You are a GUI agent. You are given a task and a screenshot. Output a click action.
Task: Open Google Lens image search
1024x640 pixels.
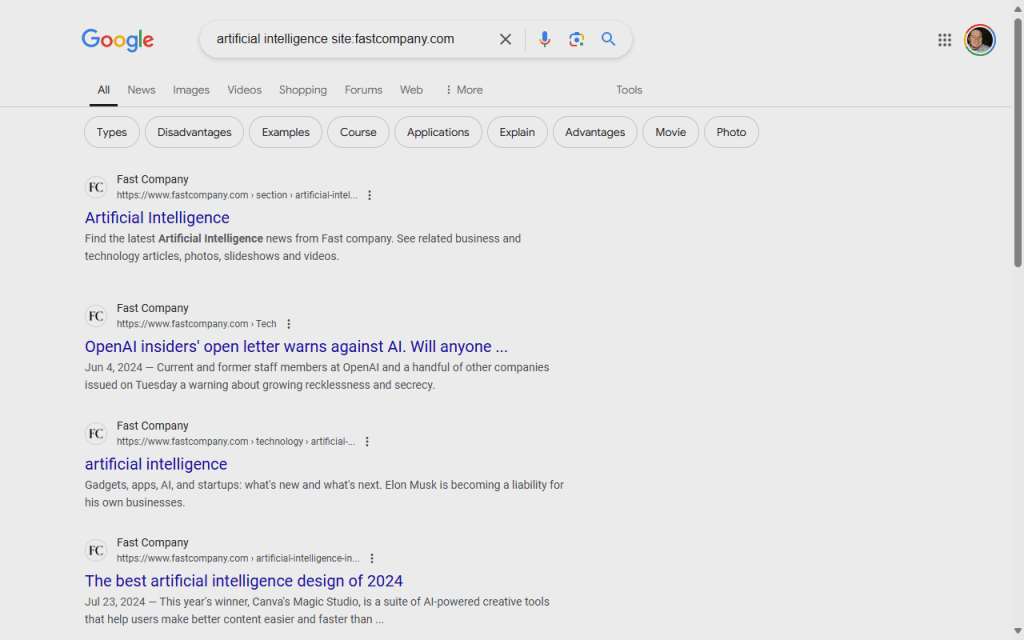coord(576,39)
